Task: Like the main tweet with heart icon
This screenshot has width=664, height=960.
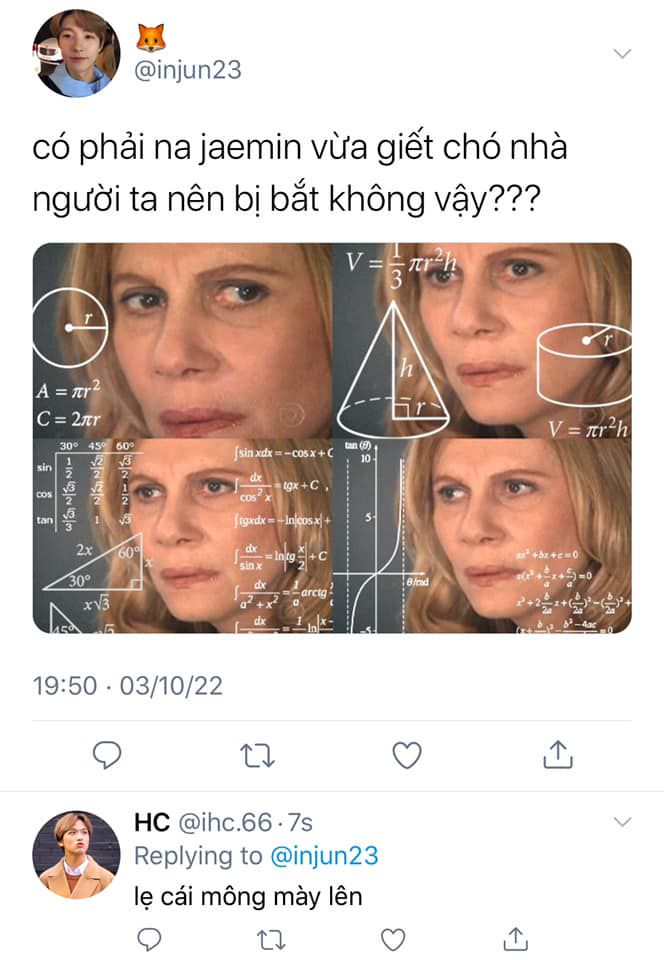Action: [407, 755]
